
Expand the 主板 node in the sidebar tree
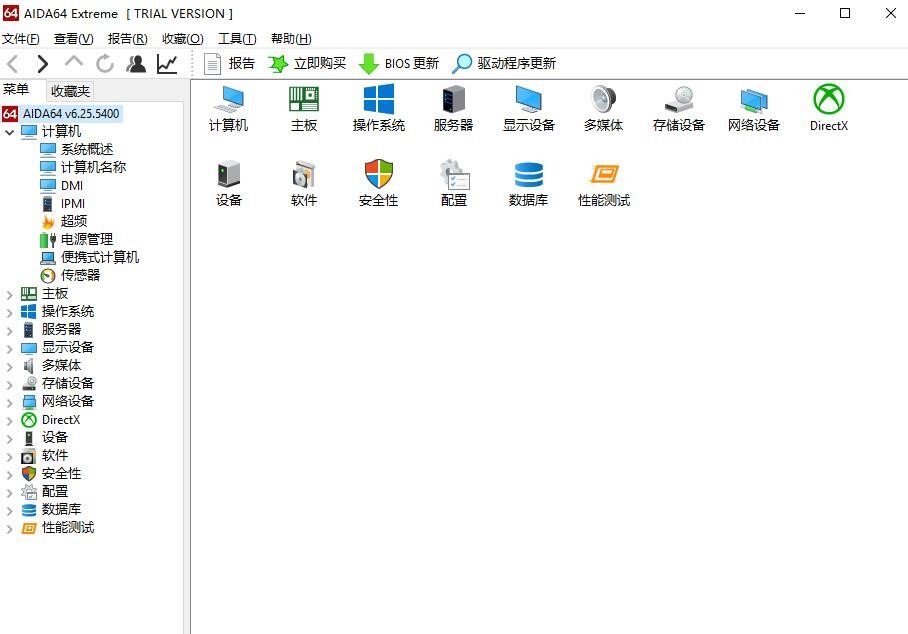click(x=9, y=293)
